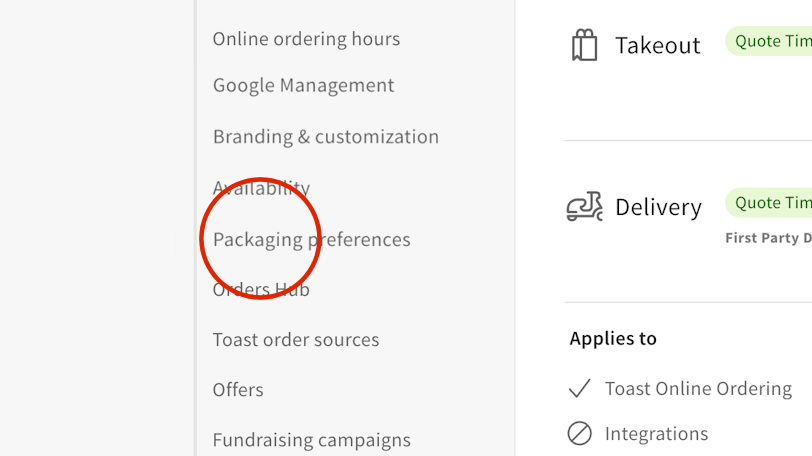Click the Toast Online Ordering label
Image resolution: width=812 pixels, height=456 pixels.
tap(698, 388)
